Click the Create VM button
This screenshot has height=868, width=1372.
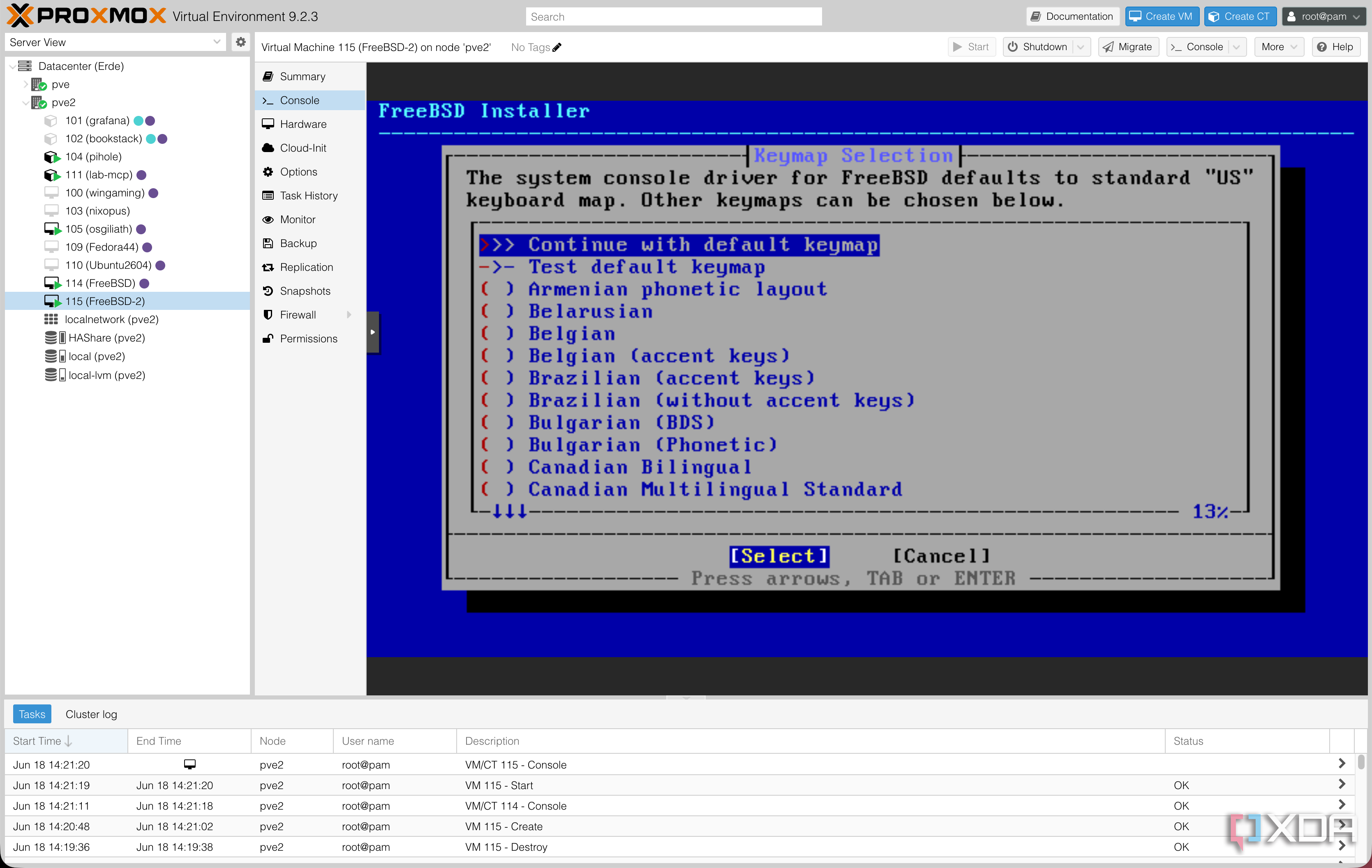pos(1162,16)
